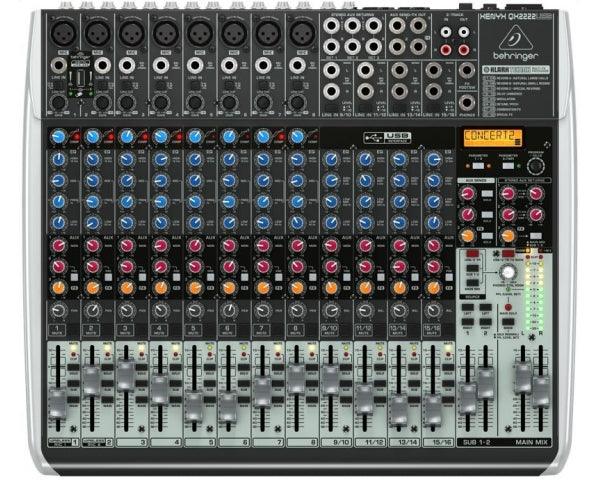Click AUX SENDS orange FX master knob
600x480 pixels.
tap(468, 235)
